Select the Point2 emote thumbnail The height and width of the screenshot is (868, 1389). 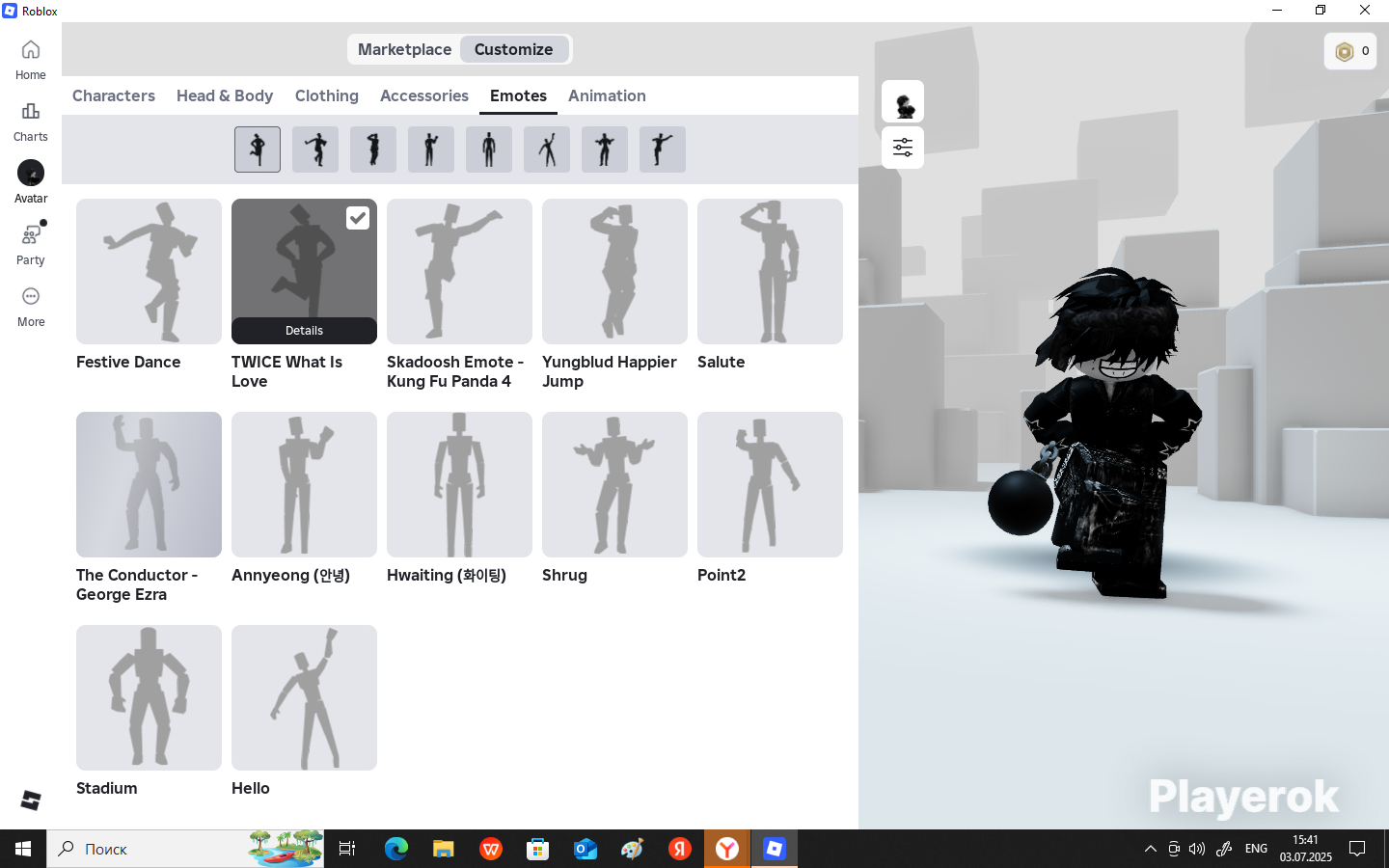tap(770, 484)
